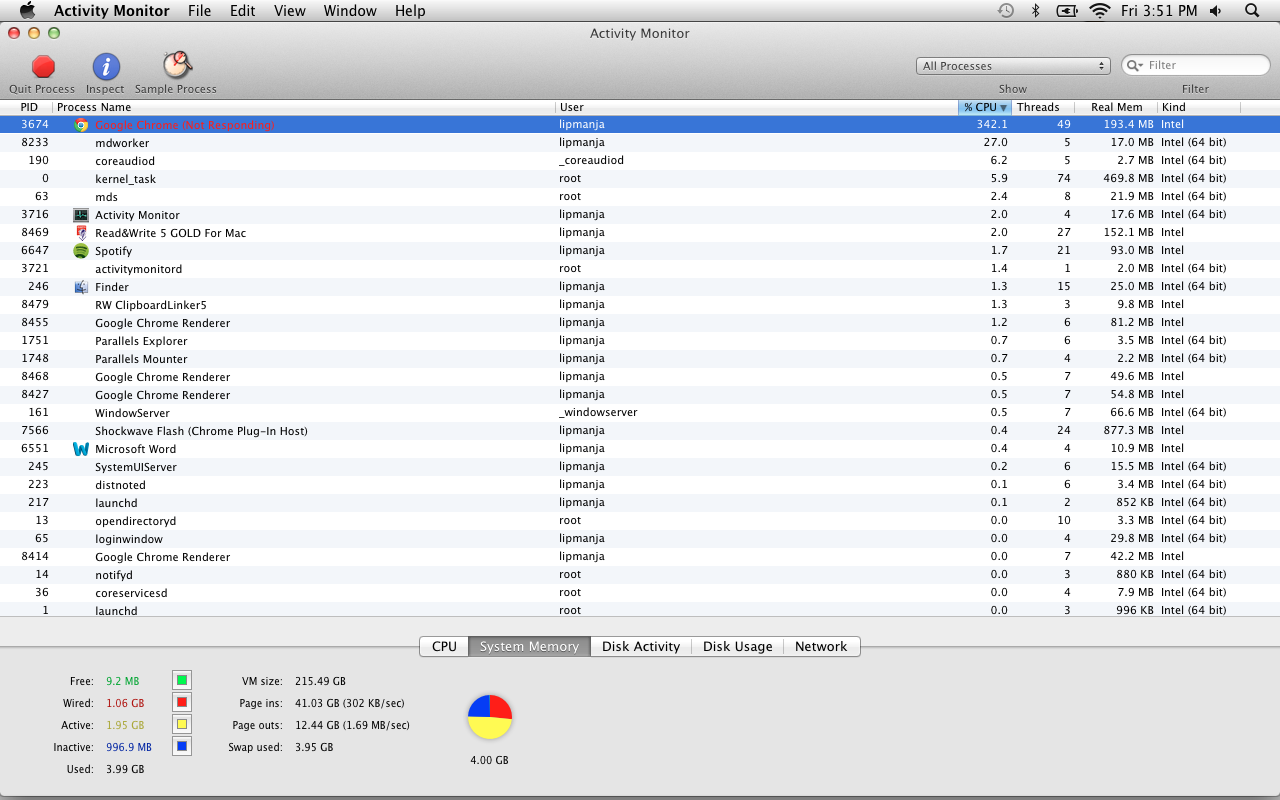Click the Read&Write 5 GOLD icon
This screenshot has width=1280, height=800.
click(x=81, y=233)
